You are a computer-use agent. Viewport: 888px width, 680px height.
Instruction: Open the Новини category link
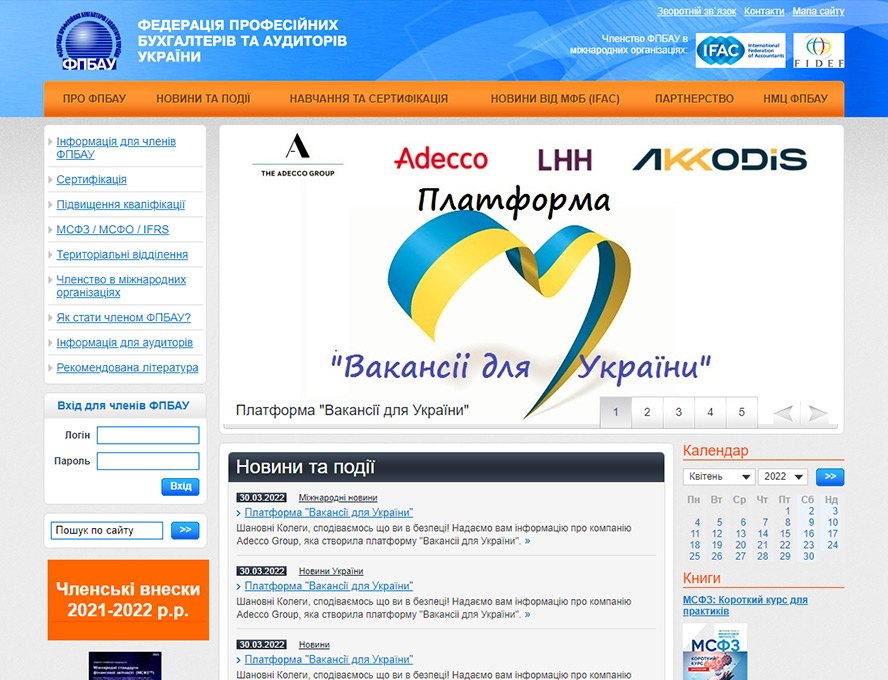point(314,645)
